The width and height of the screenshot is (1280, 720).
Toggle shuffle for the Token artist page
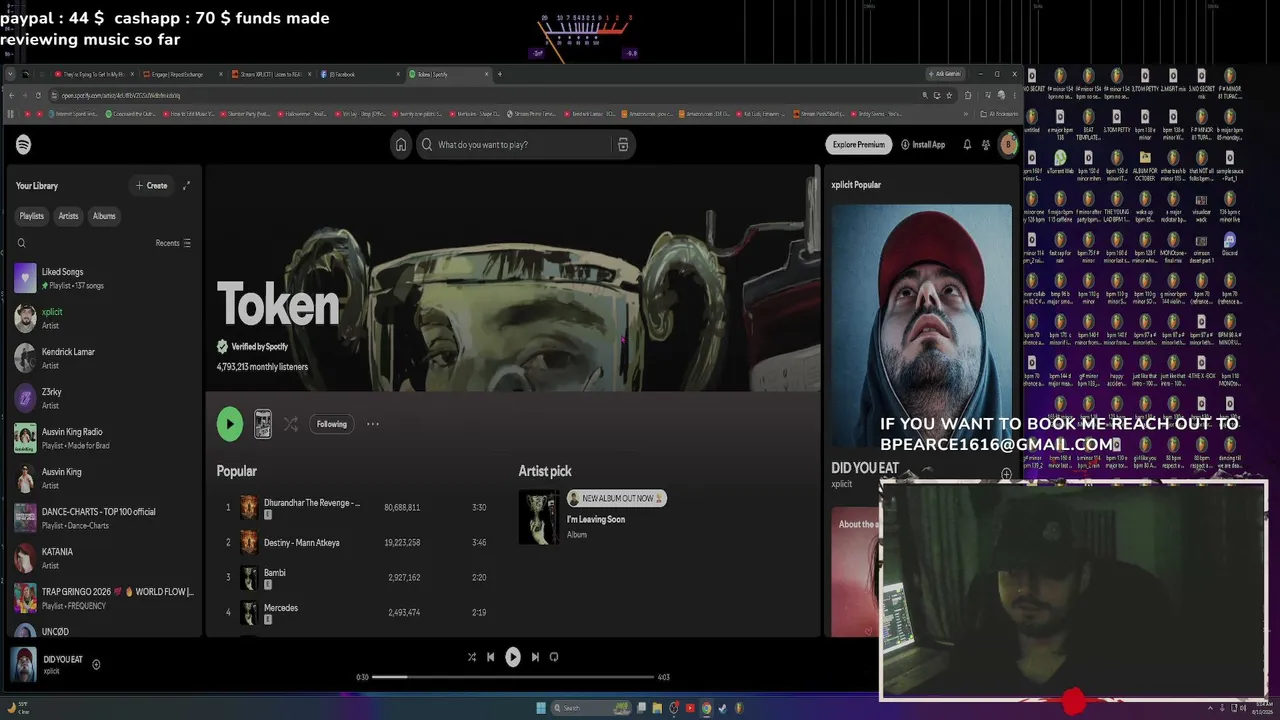(291, 424)
